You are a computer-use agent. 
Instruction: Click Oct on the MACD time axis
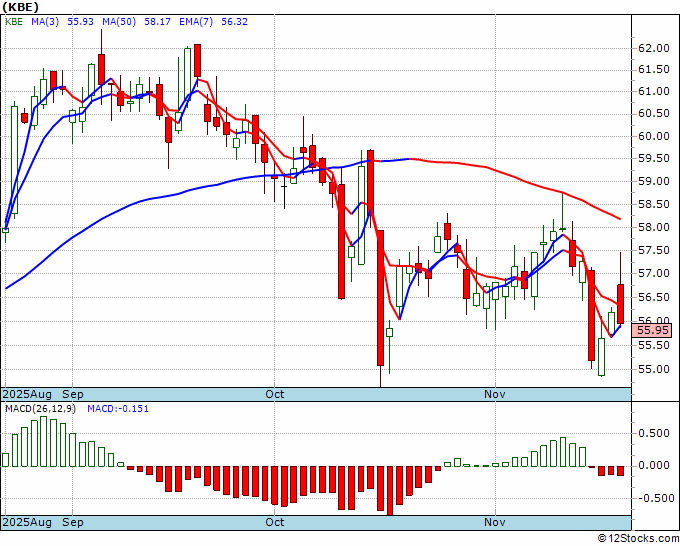[x=275, y=522]
